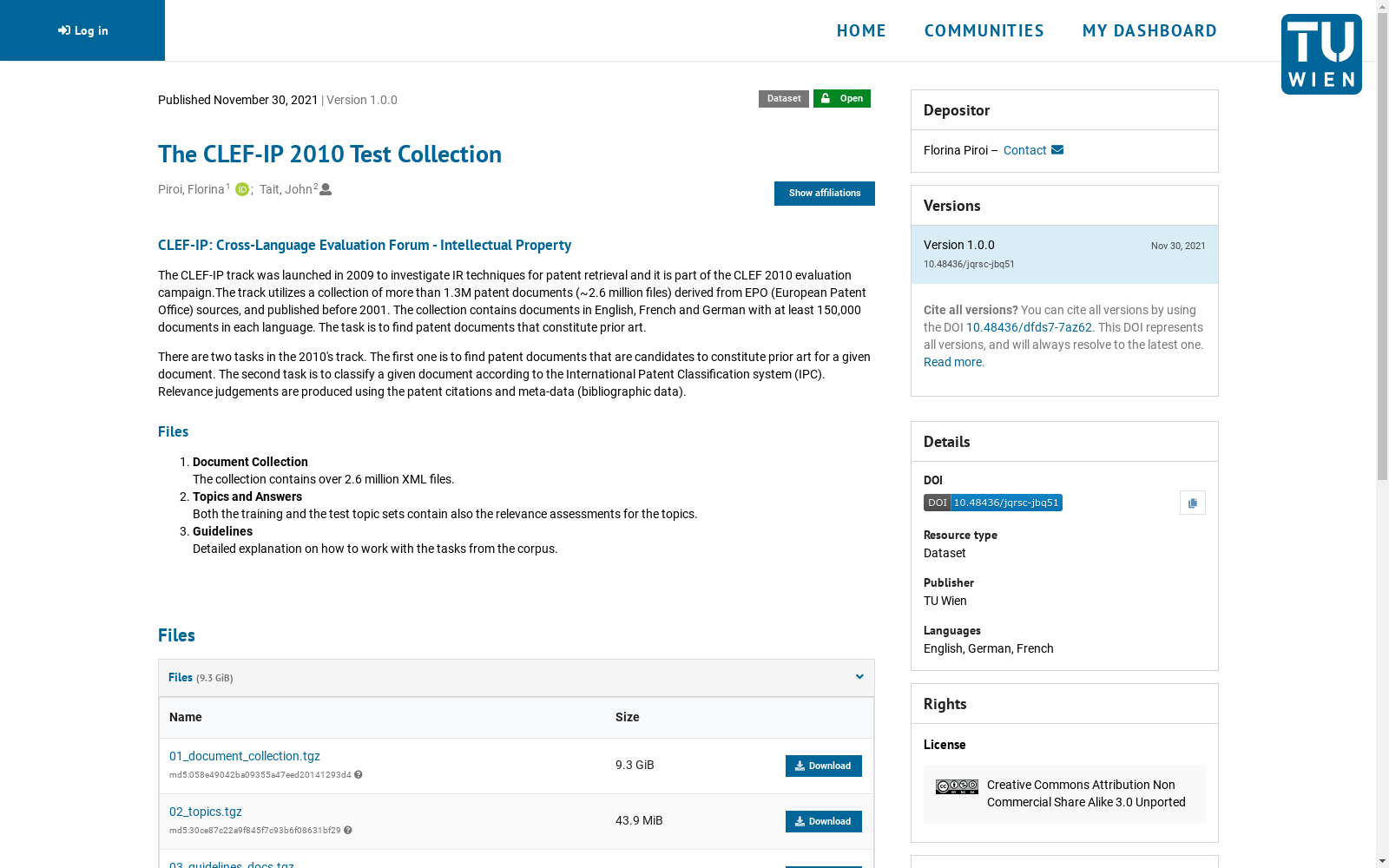Click the Size column header
This screenshot has height=868, width=1389.
(628, 717)
